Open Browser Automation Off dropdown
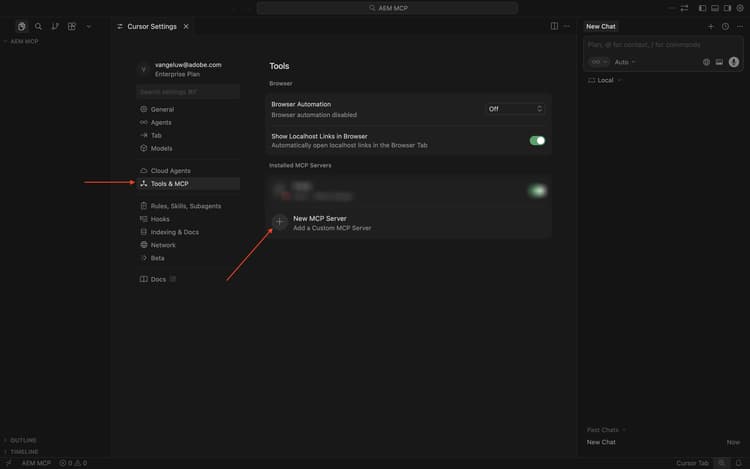Screen dimensions: 750x469 coord(515,109)
